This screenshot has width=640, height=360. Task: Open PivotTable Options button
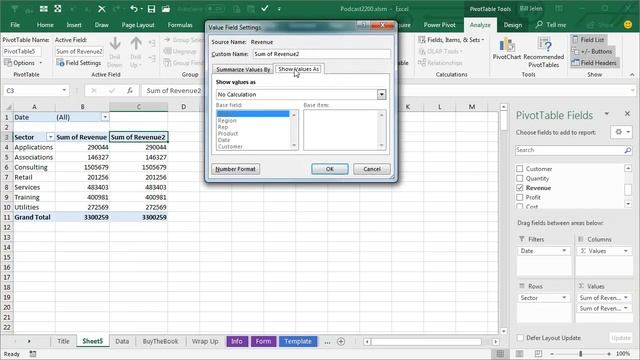[x=23, y=63]
